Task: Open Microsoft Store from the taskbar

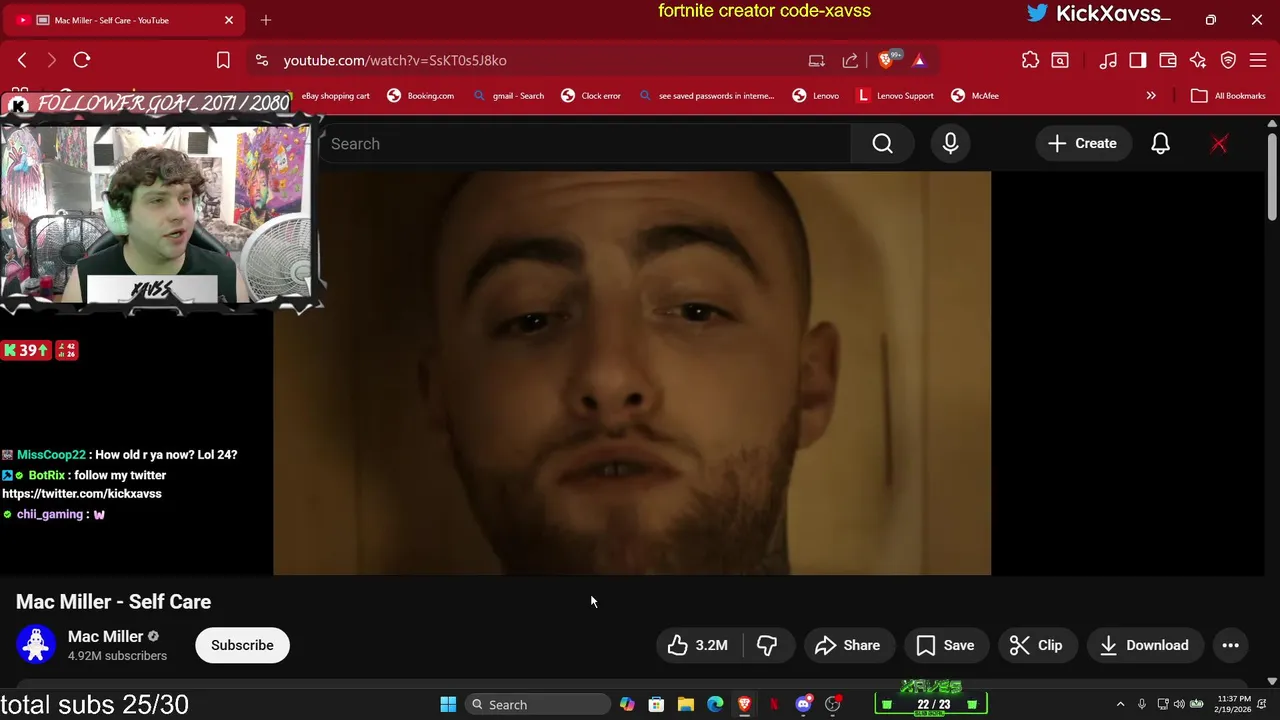Action: (656, 704)
